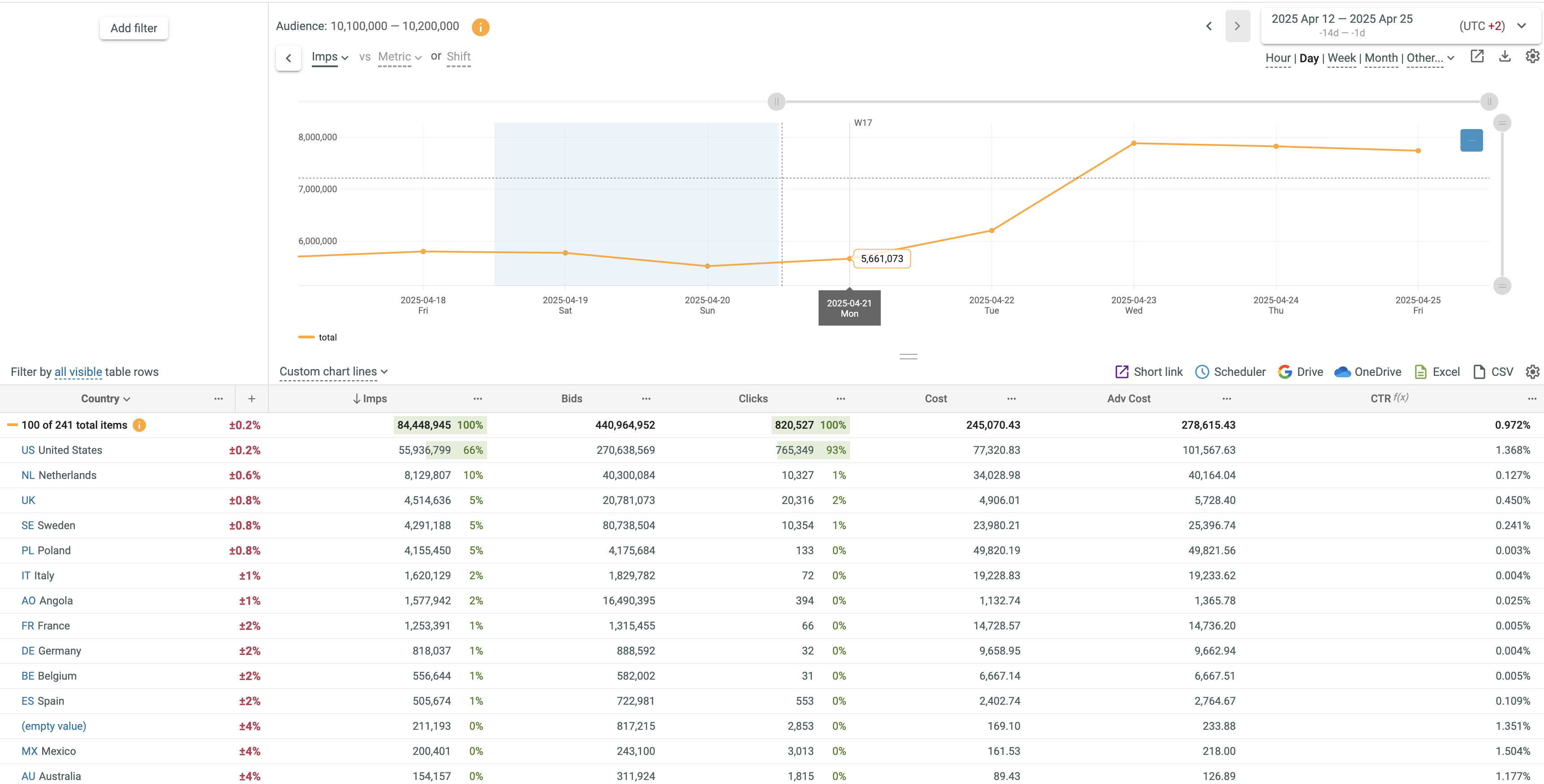Open the Scheduler clock option

[1230, 372]
